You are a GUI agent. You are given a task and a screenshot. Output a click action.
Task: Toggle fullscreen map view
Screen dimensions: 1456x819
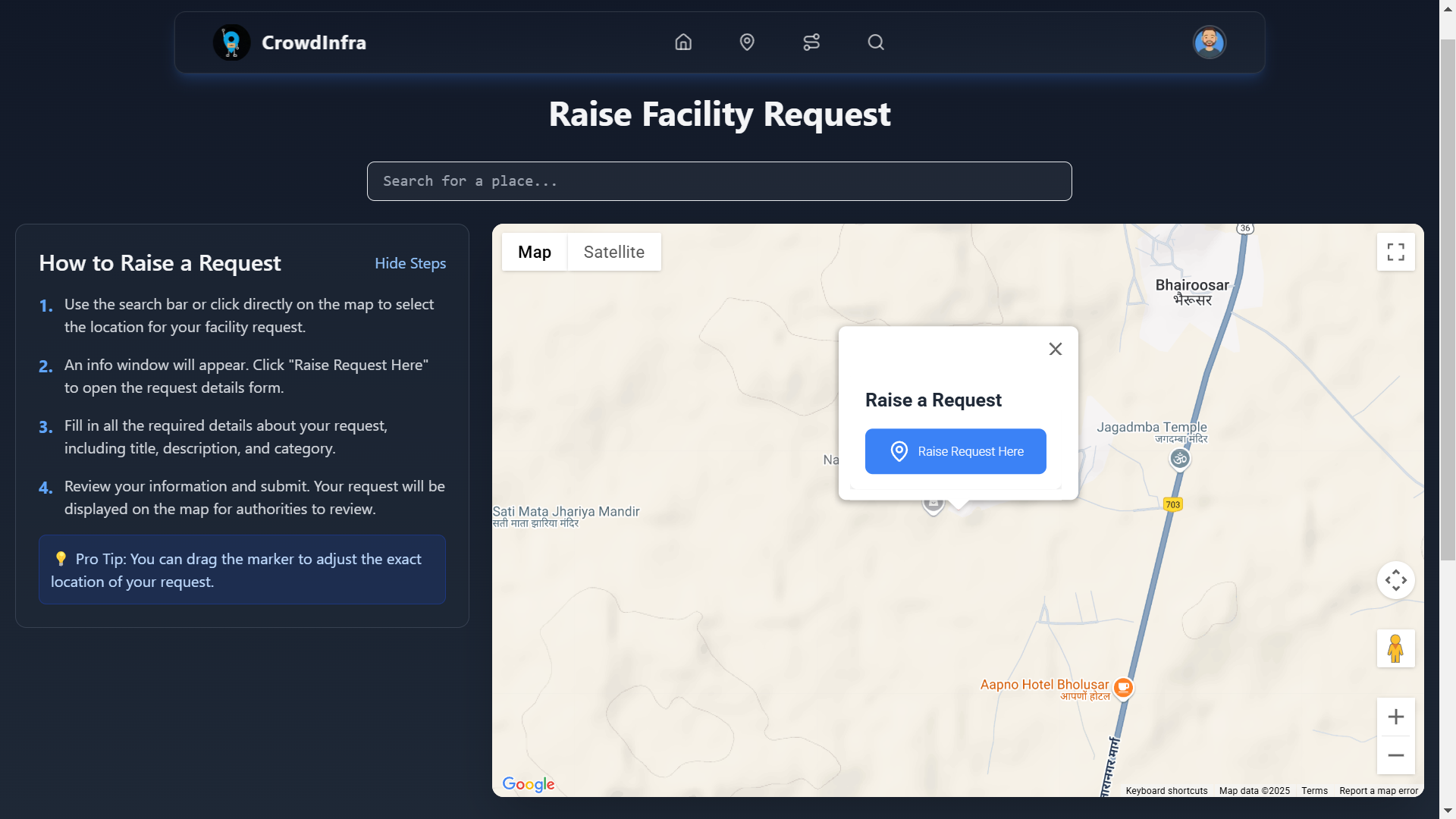tap(1395, 252)
